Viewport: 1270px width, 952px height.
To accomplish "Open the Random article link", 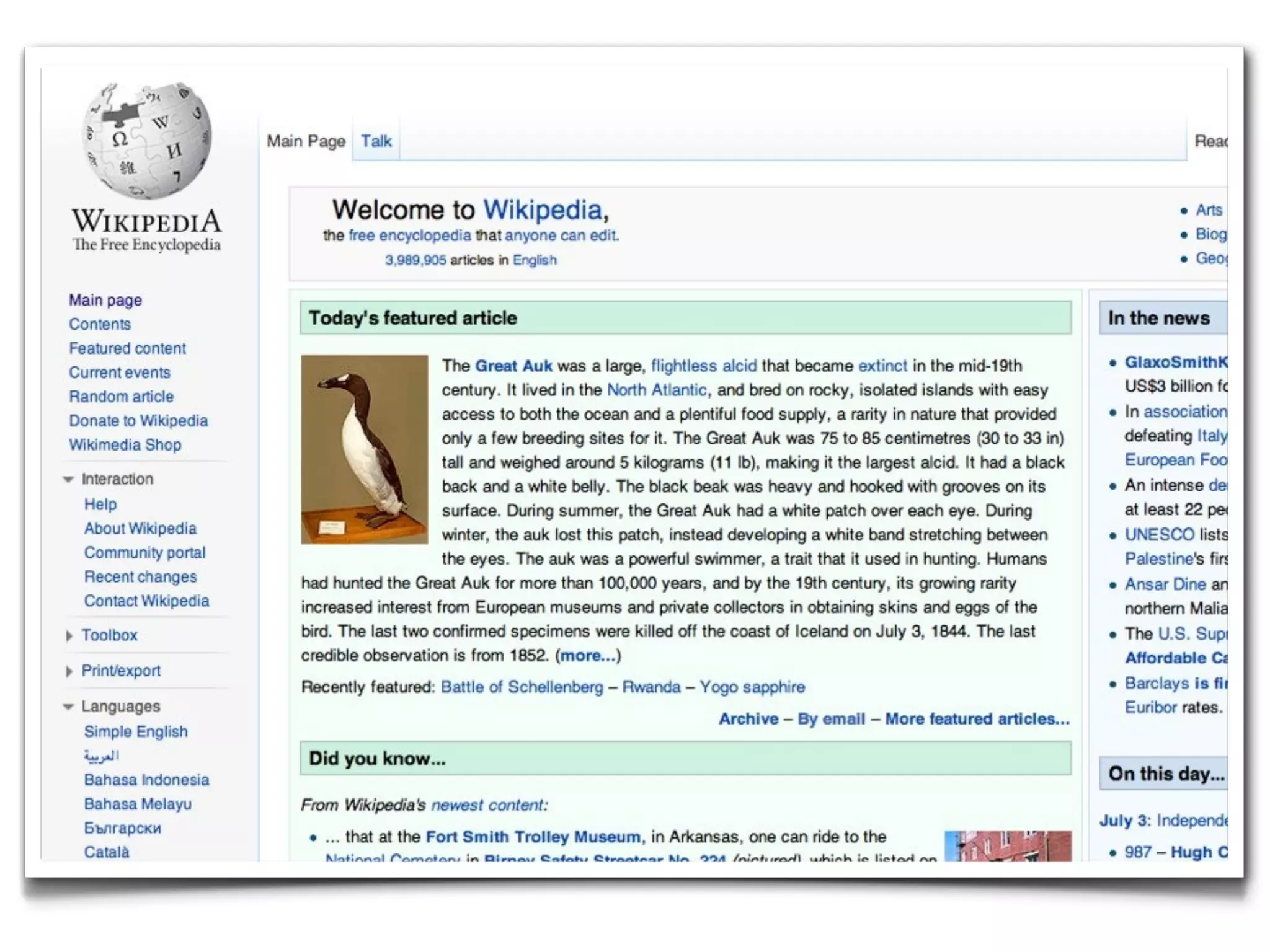I will (x=121, y=397).
